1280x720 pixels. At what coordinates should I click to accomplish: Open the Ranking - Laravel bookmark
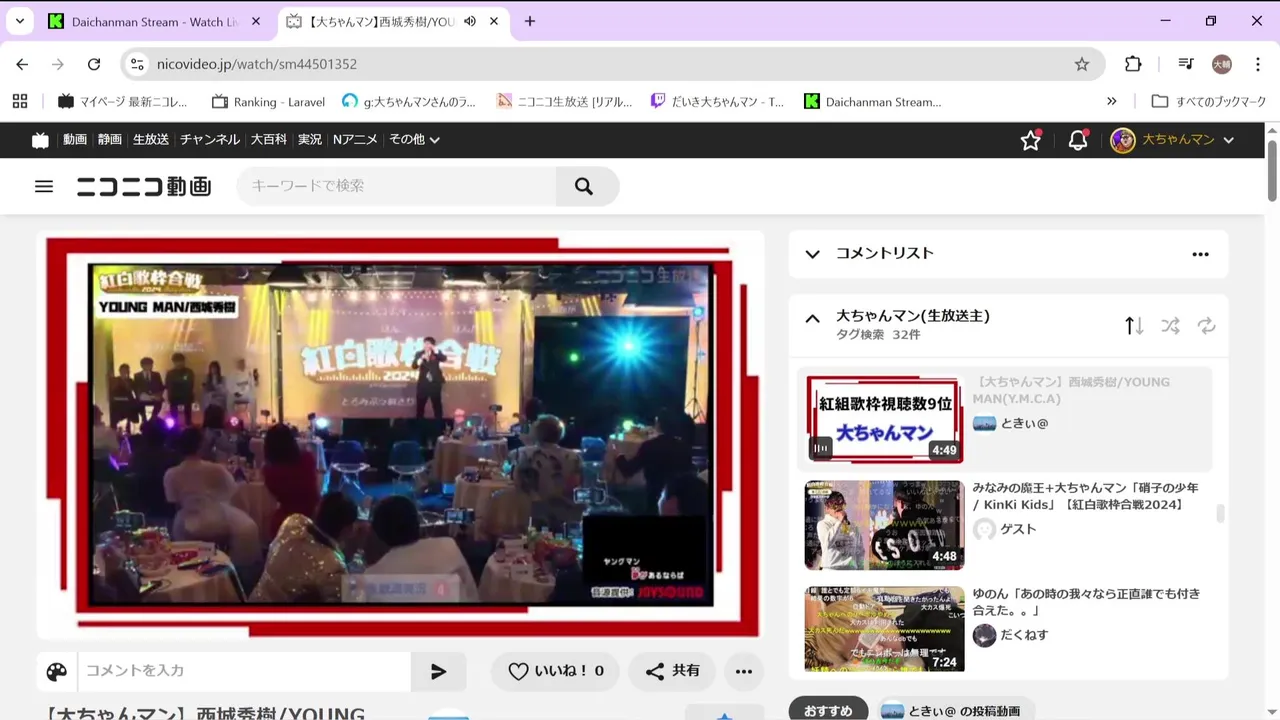[x=268, y=102]
